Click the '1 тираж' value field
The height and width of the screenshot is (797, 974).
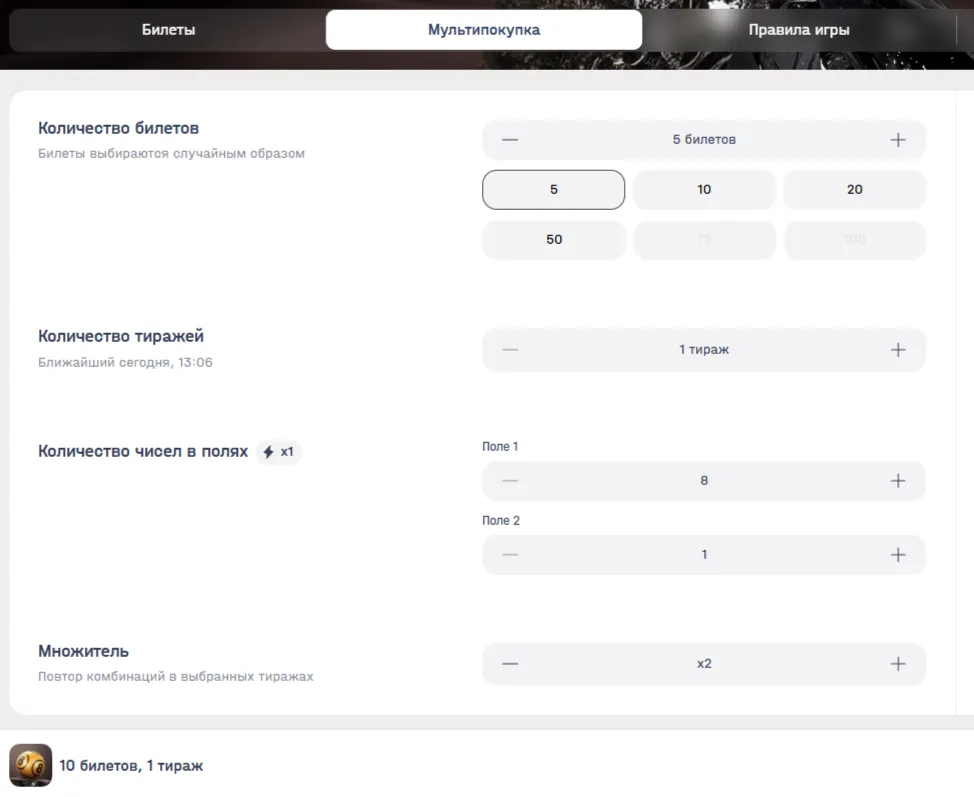[x=704, y=350]
